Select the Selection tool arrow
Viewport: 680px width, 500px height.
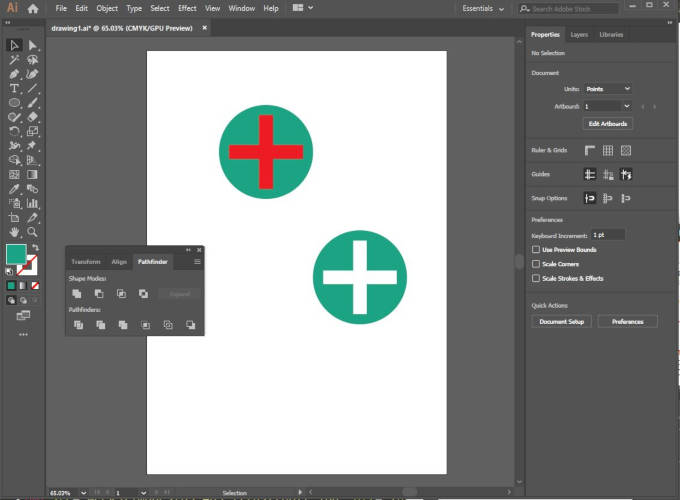14,45
